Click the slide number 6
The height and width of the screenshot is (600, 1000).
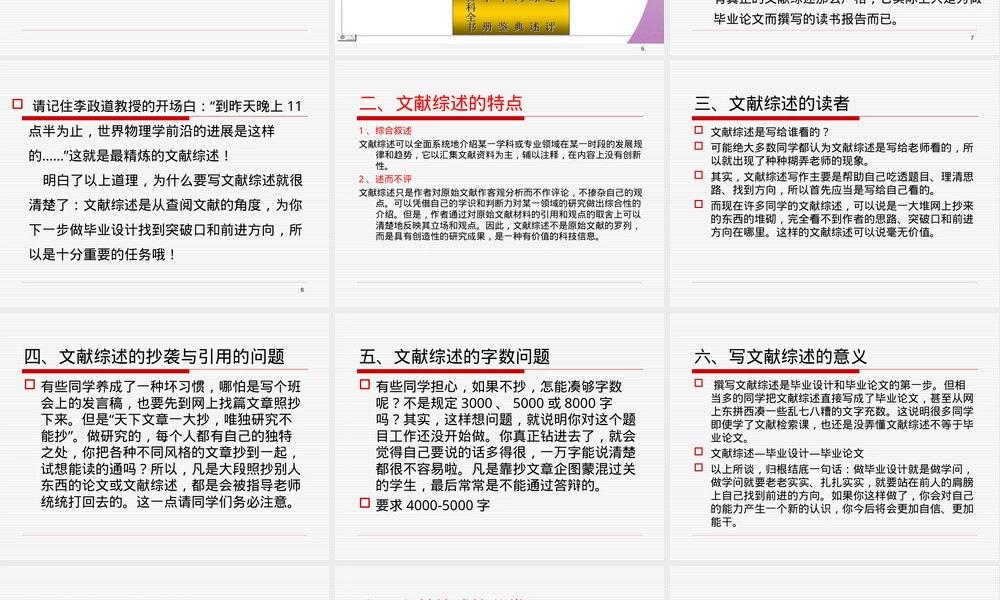coord(642,48)
